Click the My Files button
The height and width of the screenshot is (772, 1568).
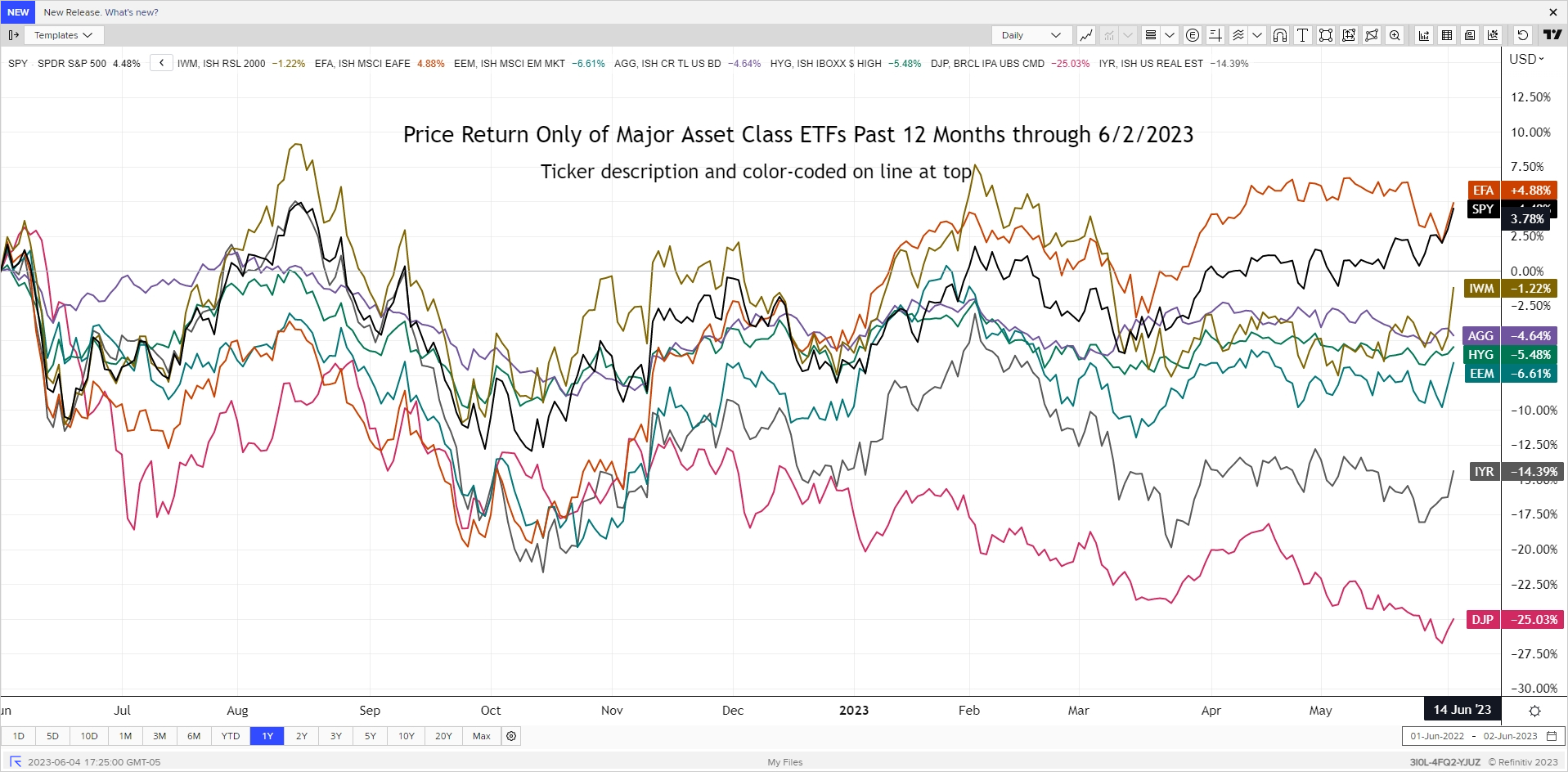(785, 762)
